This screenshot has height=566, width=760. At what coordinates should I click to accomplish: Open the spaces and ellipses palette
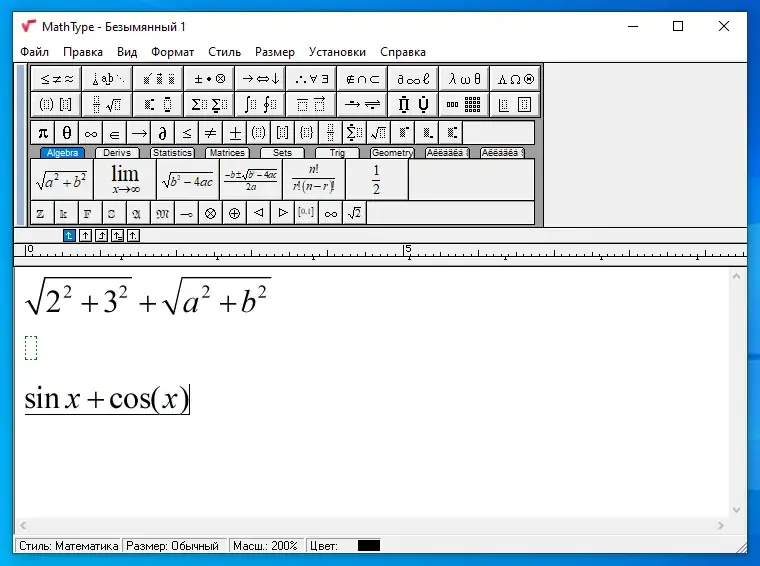click(x=107, y=79)
